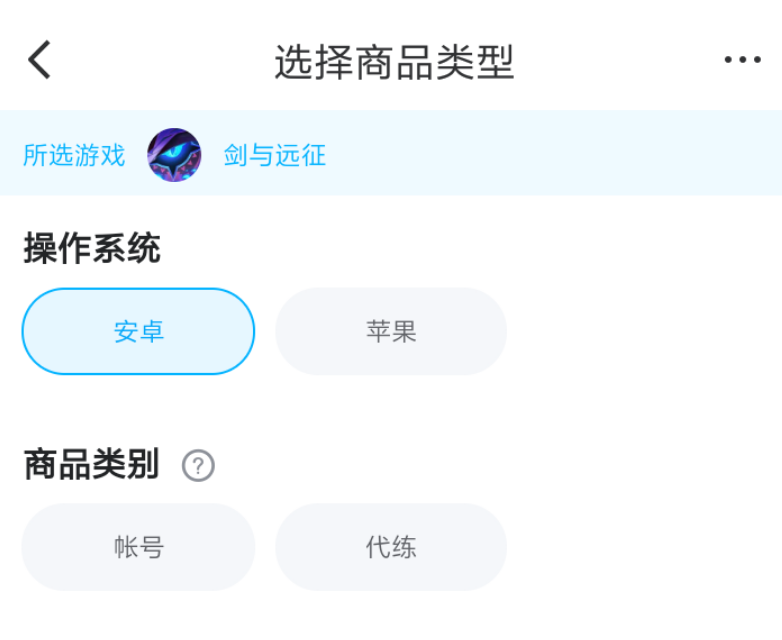This screenshot has height=640, width=782.
Task: Switch the system choice to 苹果
Action: [x=391, y=332]
